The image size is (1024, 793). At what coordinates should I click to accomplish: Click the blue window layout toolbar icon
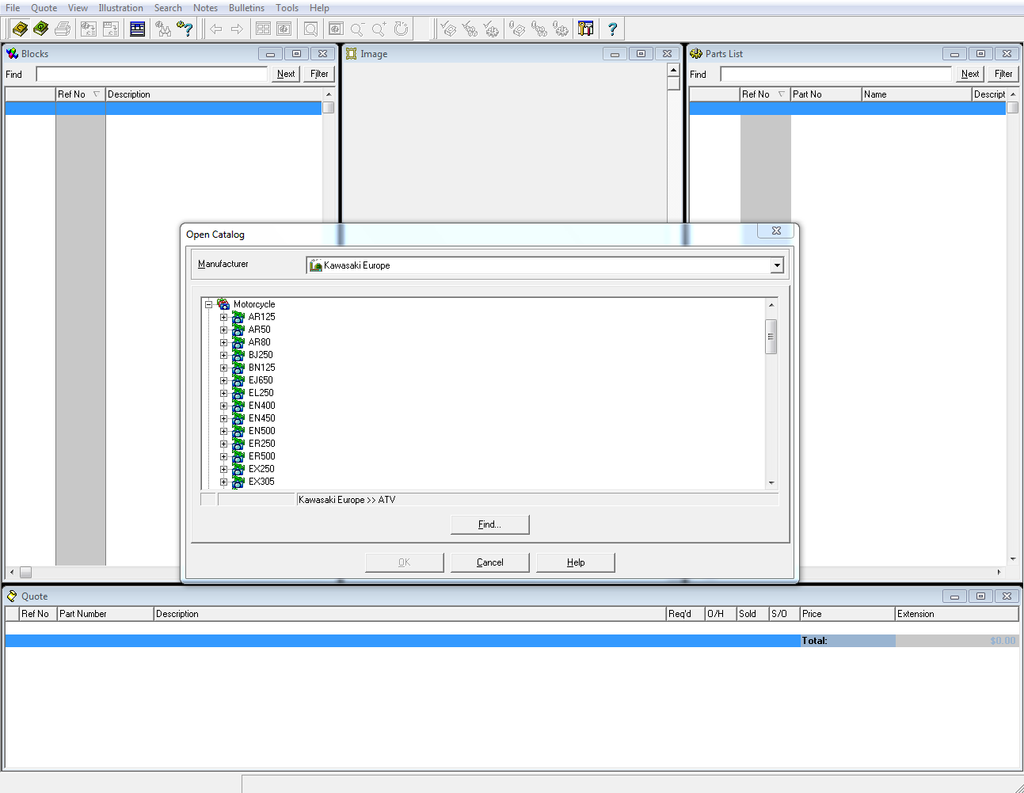(137, 29)
